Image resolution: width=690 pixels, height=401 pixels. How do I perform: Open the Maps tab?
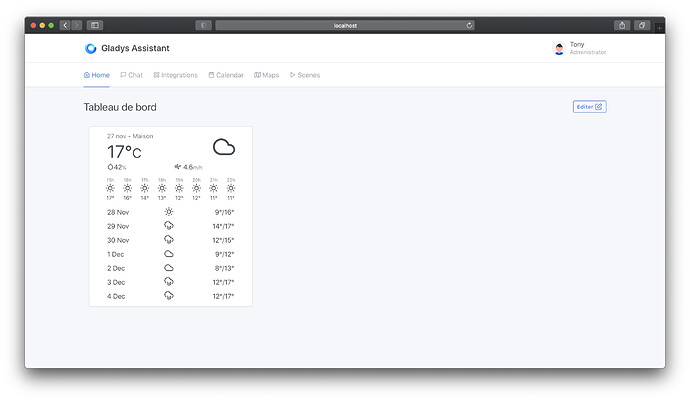coord(267,75)
